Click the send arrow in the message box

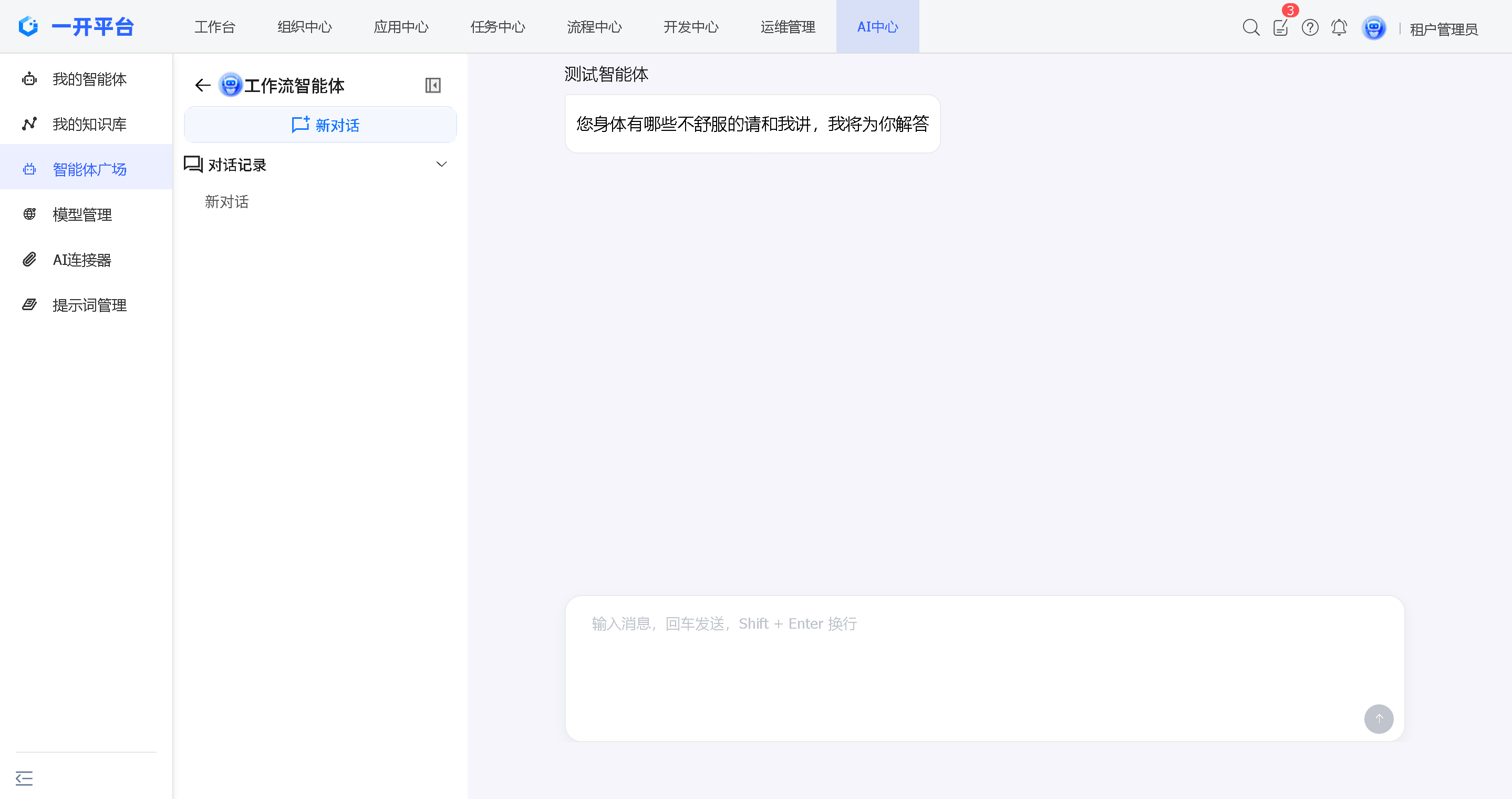(x=1380, y=719)
